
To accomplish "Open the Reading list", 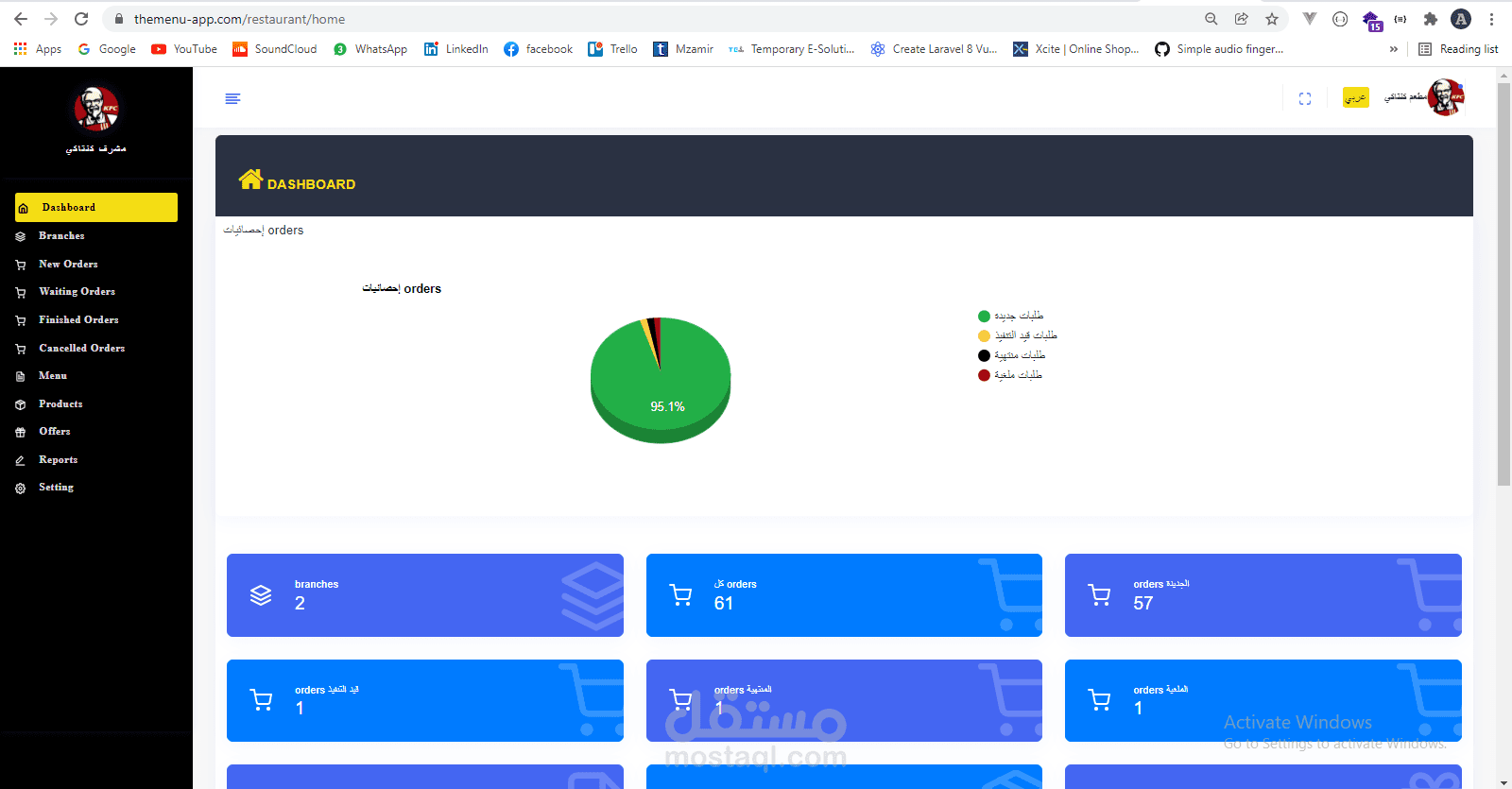I will pyautogui.click(x=1458, y=49).
